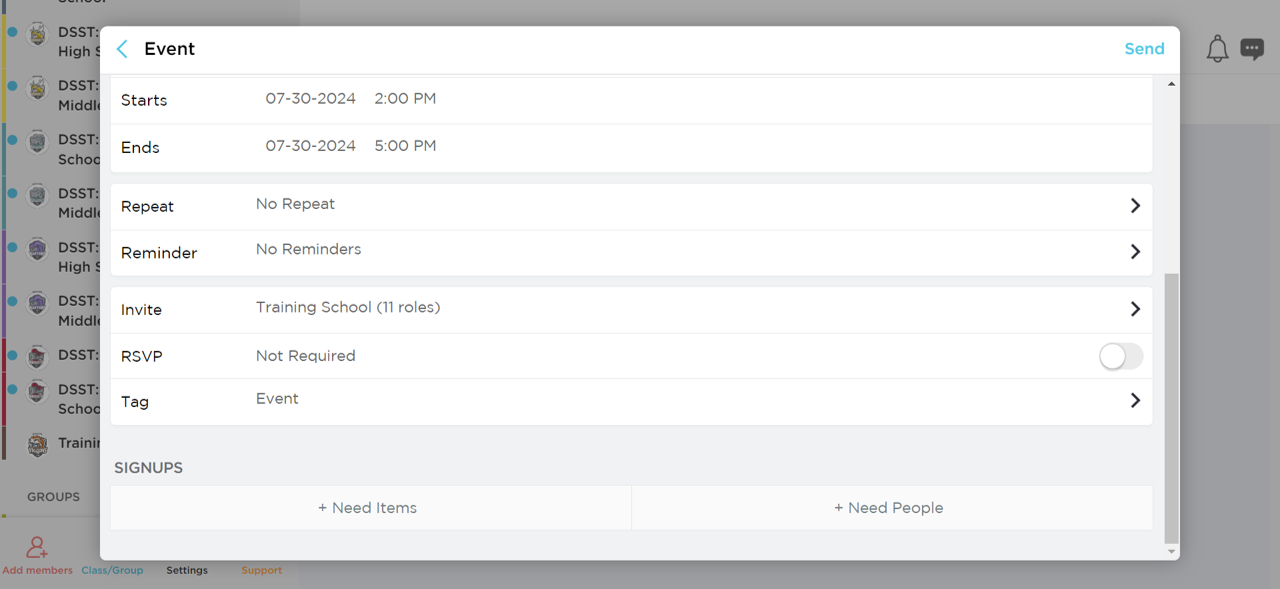
Task: Click the dialog scrollbar down arrow
Action: 1172,552
